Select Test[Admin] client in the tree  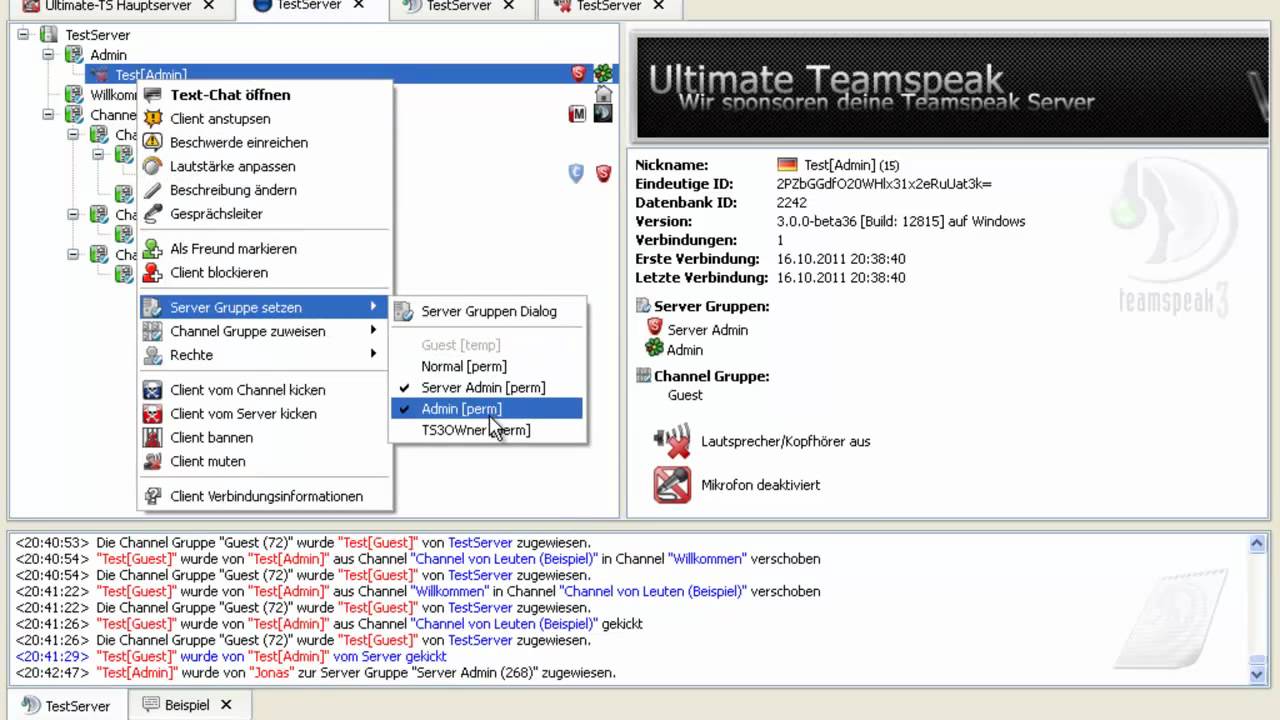click(x=151, y=75)
